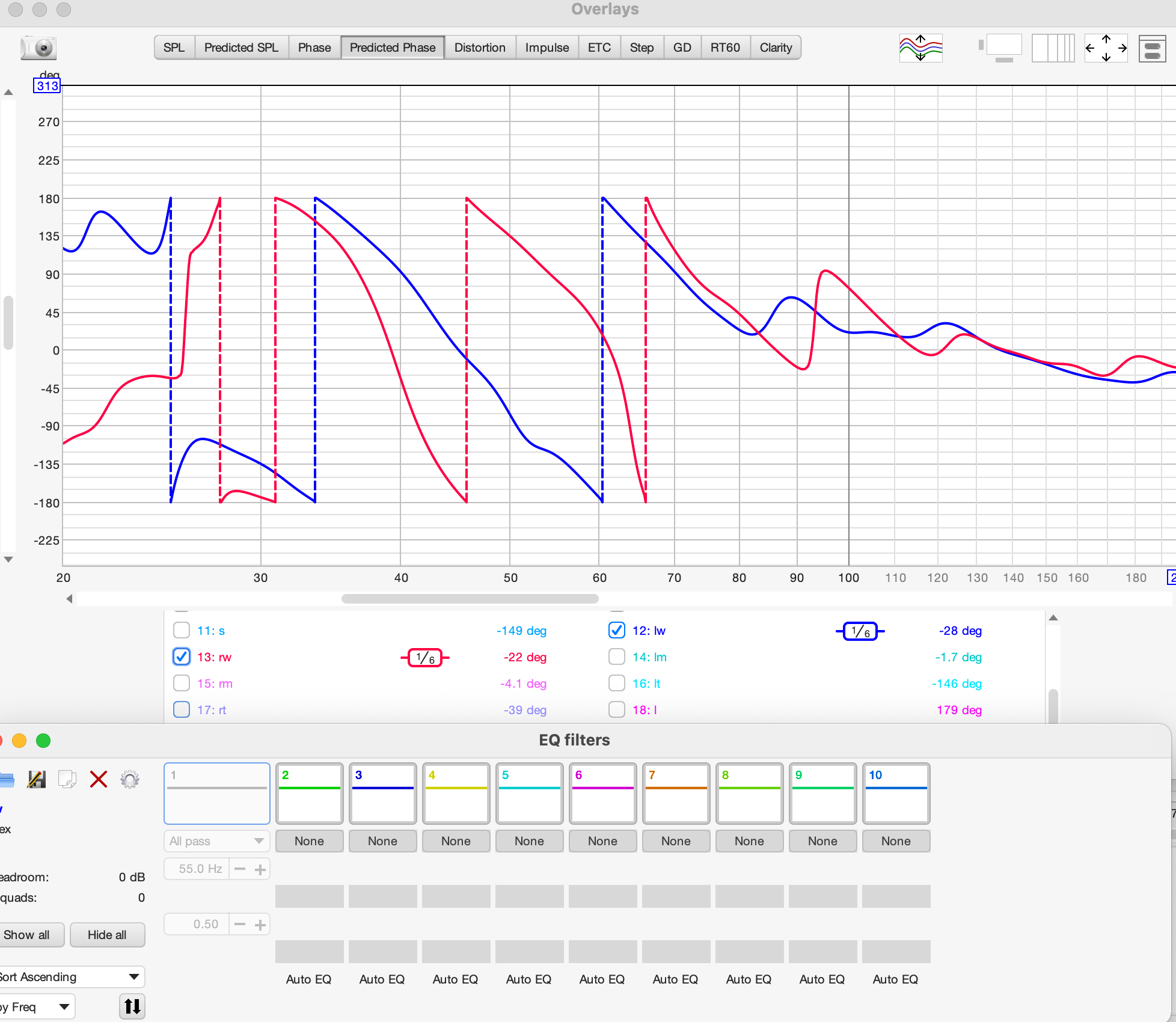Open the GD tab

(x=682, y=47)
